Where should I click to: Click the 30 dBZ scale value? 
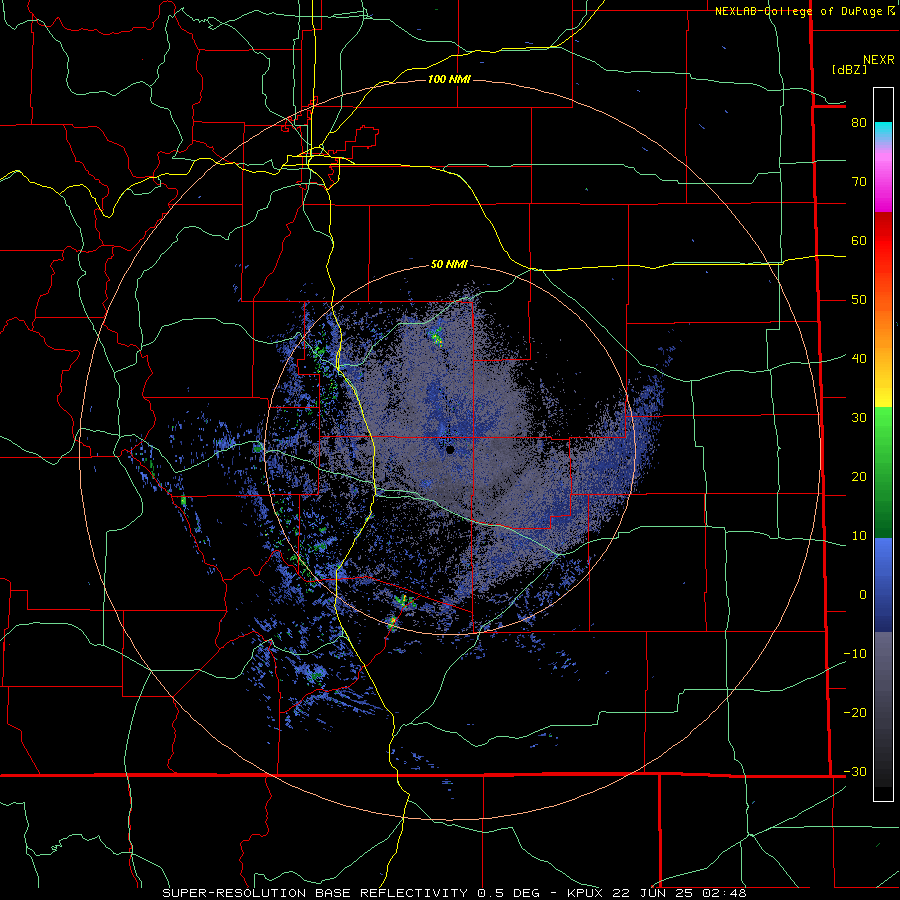click(x=859, y=418)
